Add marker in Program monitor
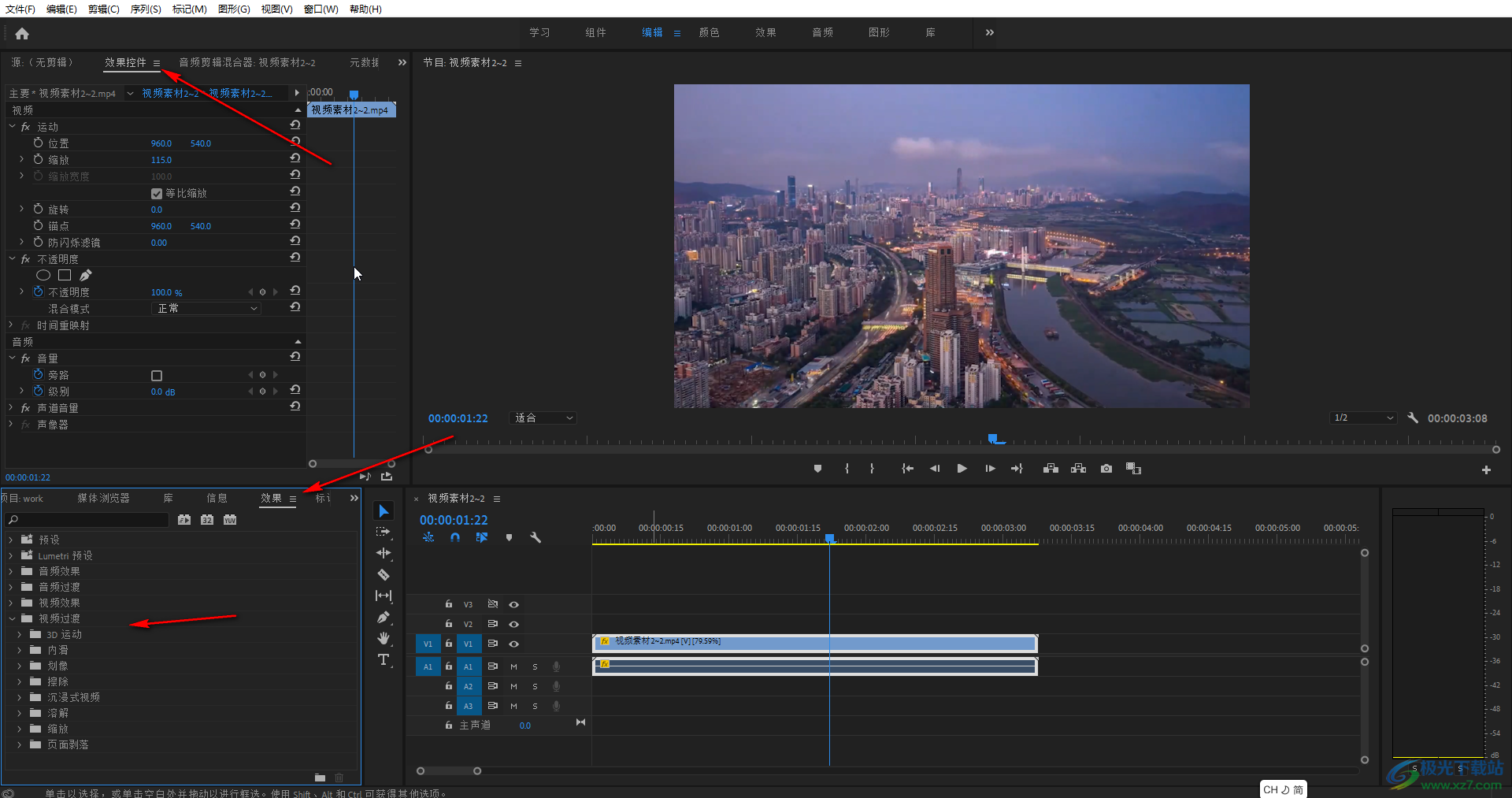Screen dimensions: 1512x798 coord(817,469)
